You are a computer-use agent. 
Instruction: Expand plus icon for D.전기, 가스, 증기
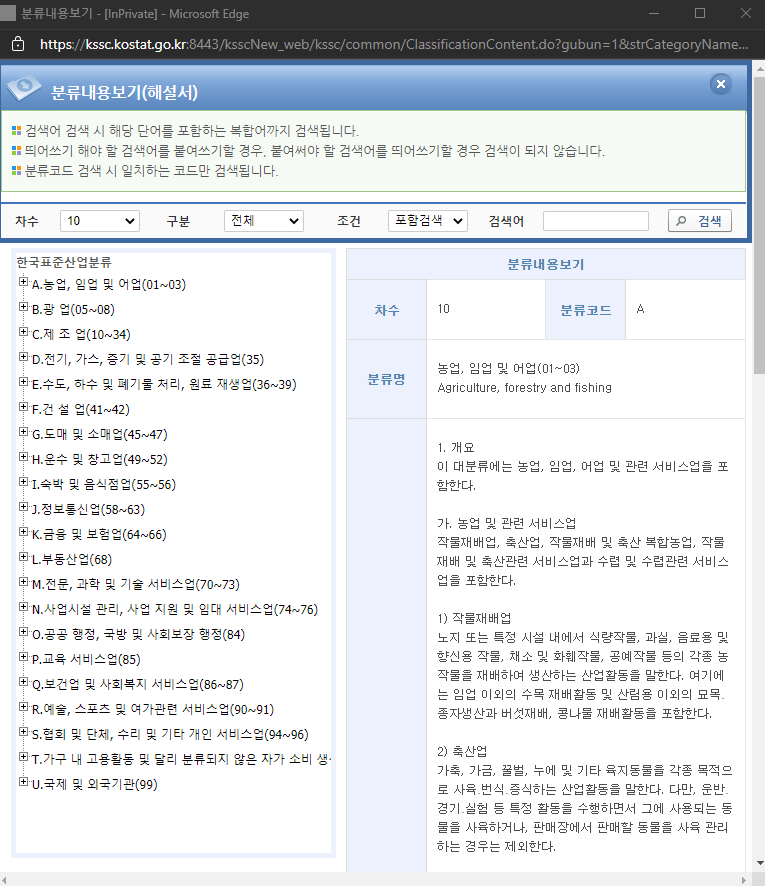(23, 357)
